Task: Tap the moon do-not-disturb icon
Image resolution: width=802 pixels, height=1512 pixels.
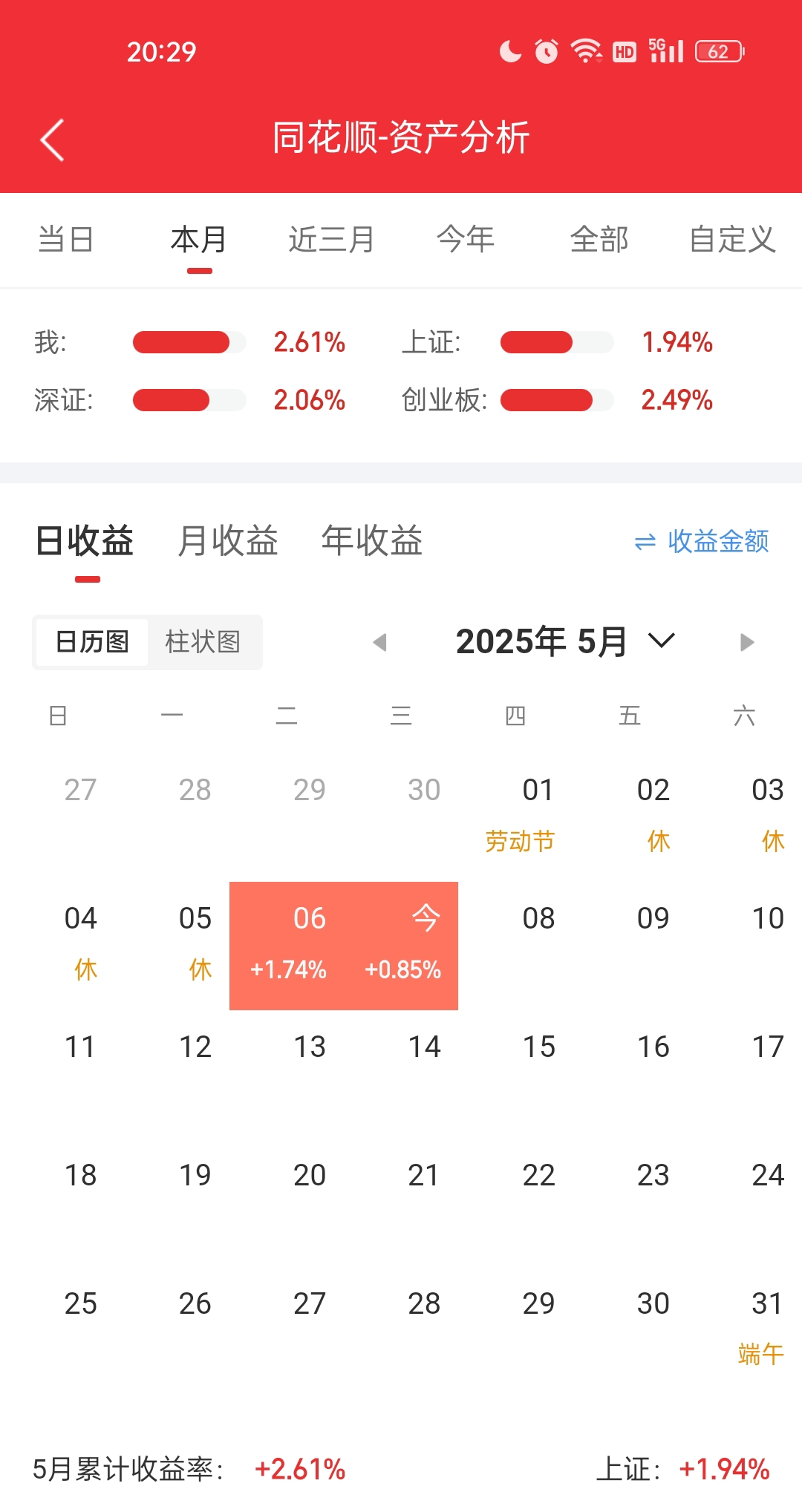Action: tap(510, 51)
